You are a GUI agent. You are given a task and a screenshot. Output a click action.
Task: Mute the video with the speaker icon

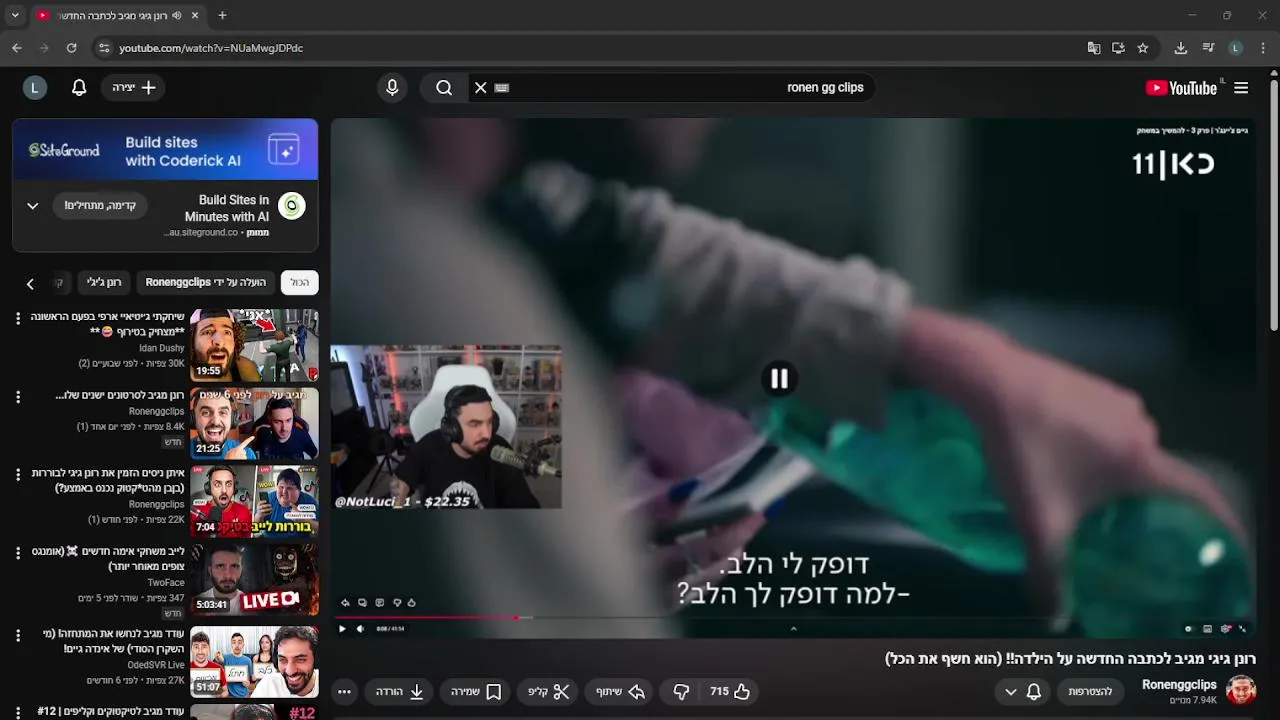[360, 629]
